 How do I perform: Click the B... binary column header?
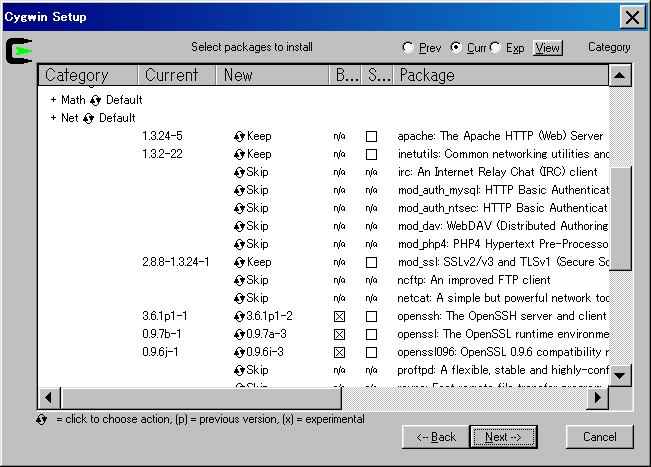point(346,75)
